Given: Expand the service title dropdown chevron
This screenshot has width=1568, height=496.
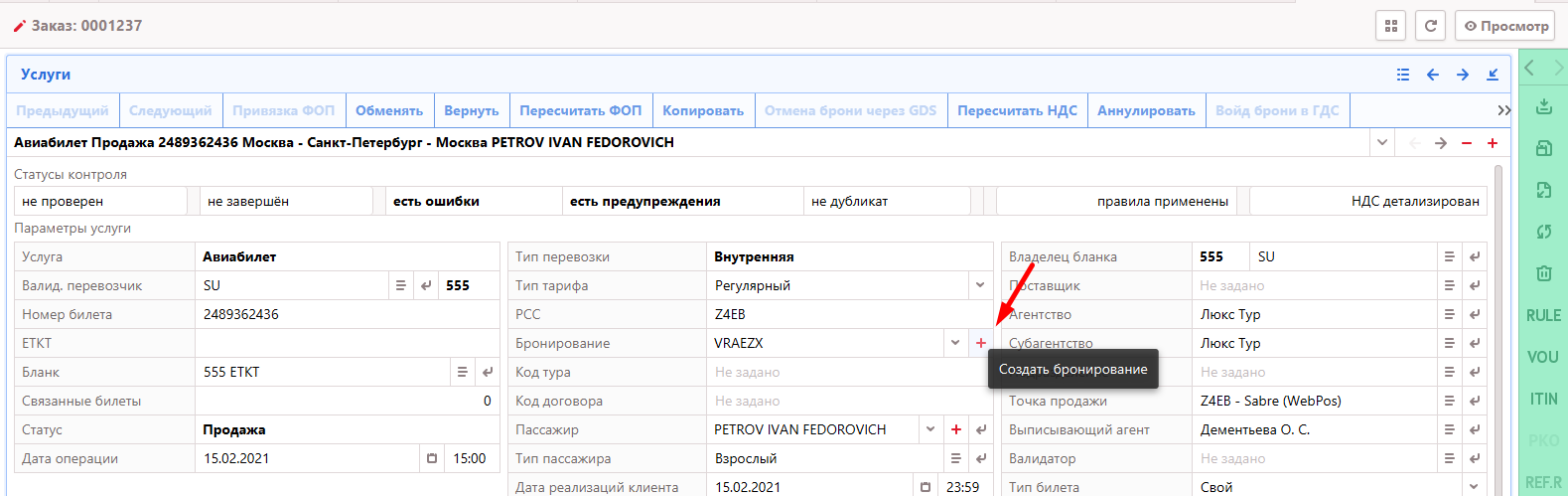Looking at the screenshot, I should tap(1381, 143).
